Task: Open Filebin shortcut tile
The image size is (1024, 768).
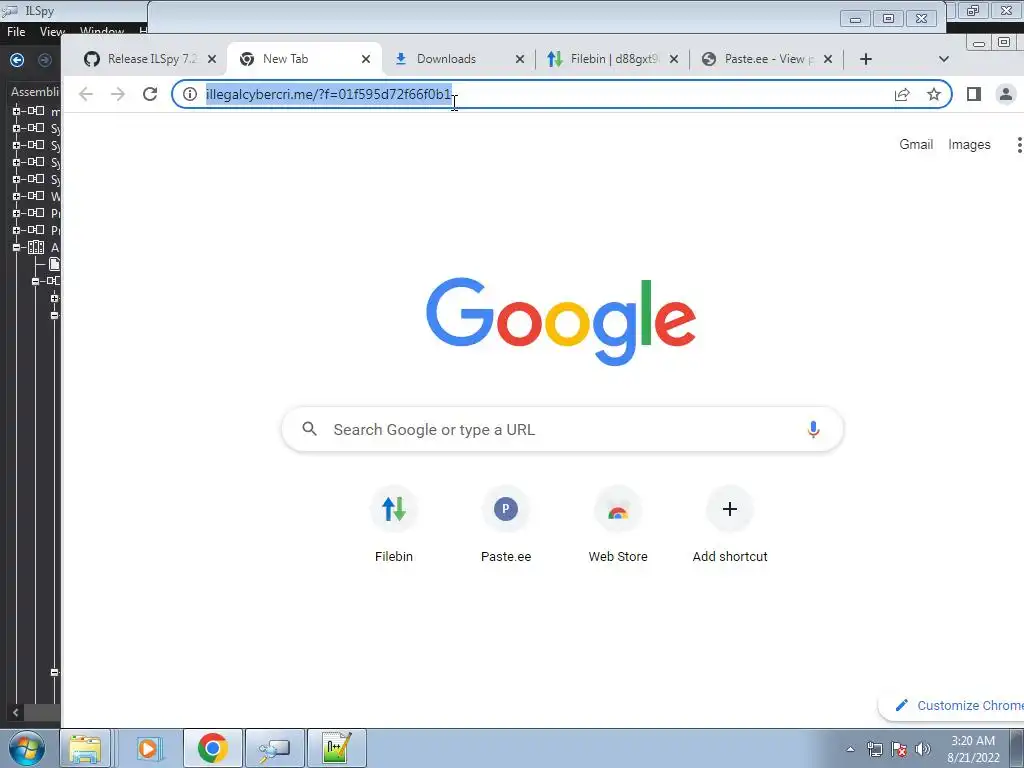Action: 394,526
